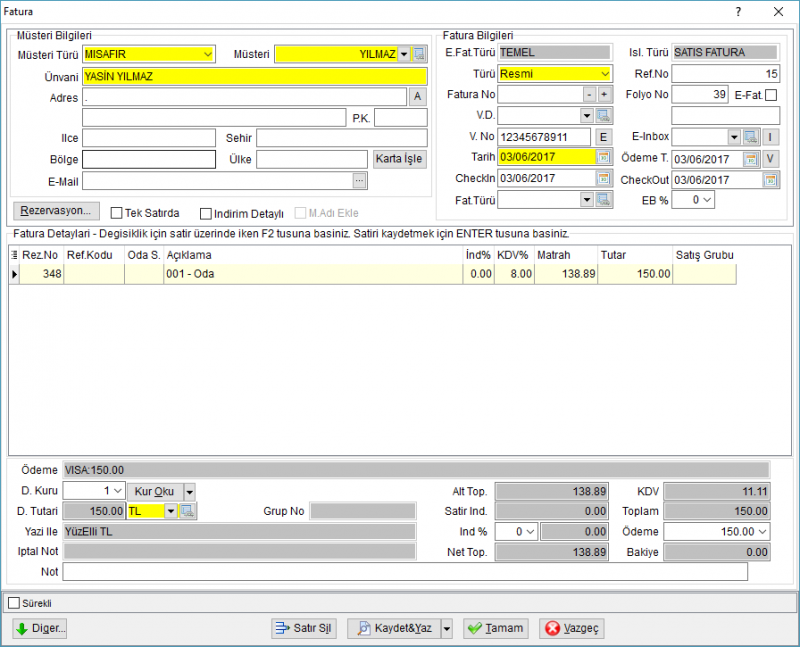
Task: Click the V. No input field
Action: pyautogui.click(x=544, y=137)
